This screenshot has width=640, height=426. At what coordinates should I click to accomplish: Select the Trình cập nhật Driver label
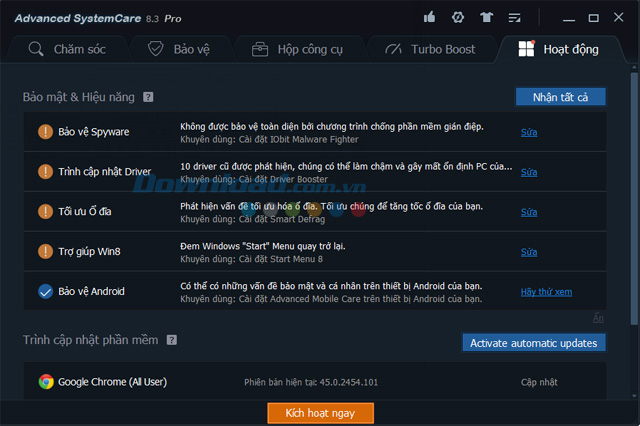click(x=104, y=172)
